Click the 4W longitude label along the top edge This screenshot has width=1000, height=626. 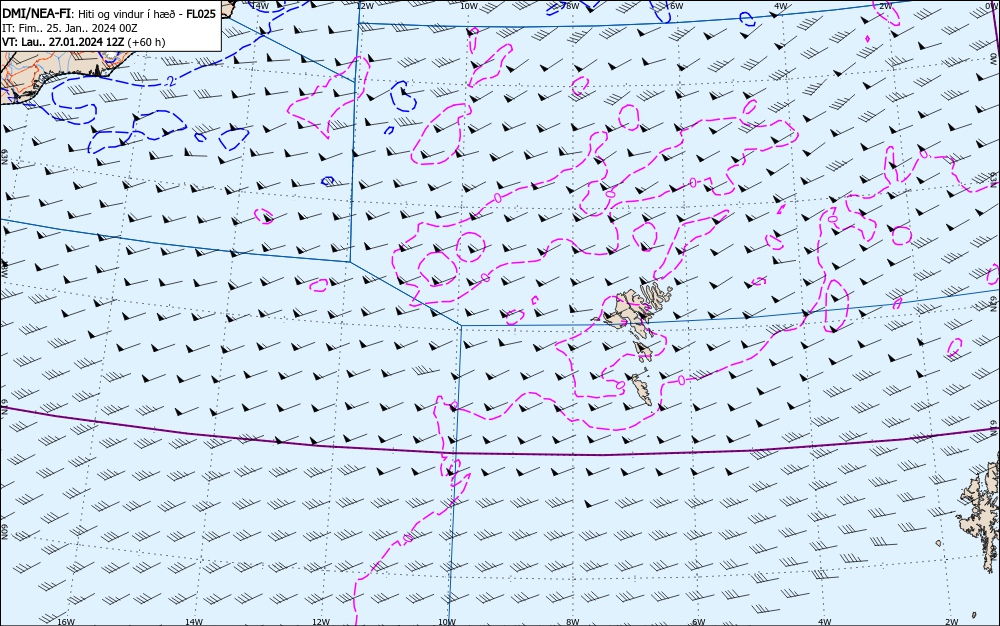coord(780,6)
